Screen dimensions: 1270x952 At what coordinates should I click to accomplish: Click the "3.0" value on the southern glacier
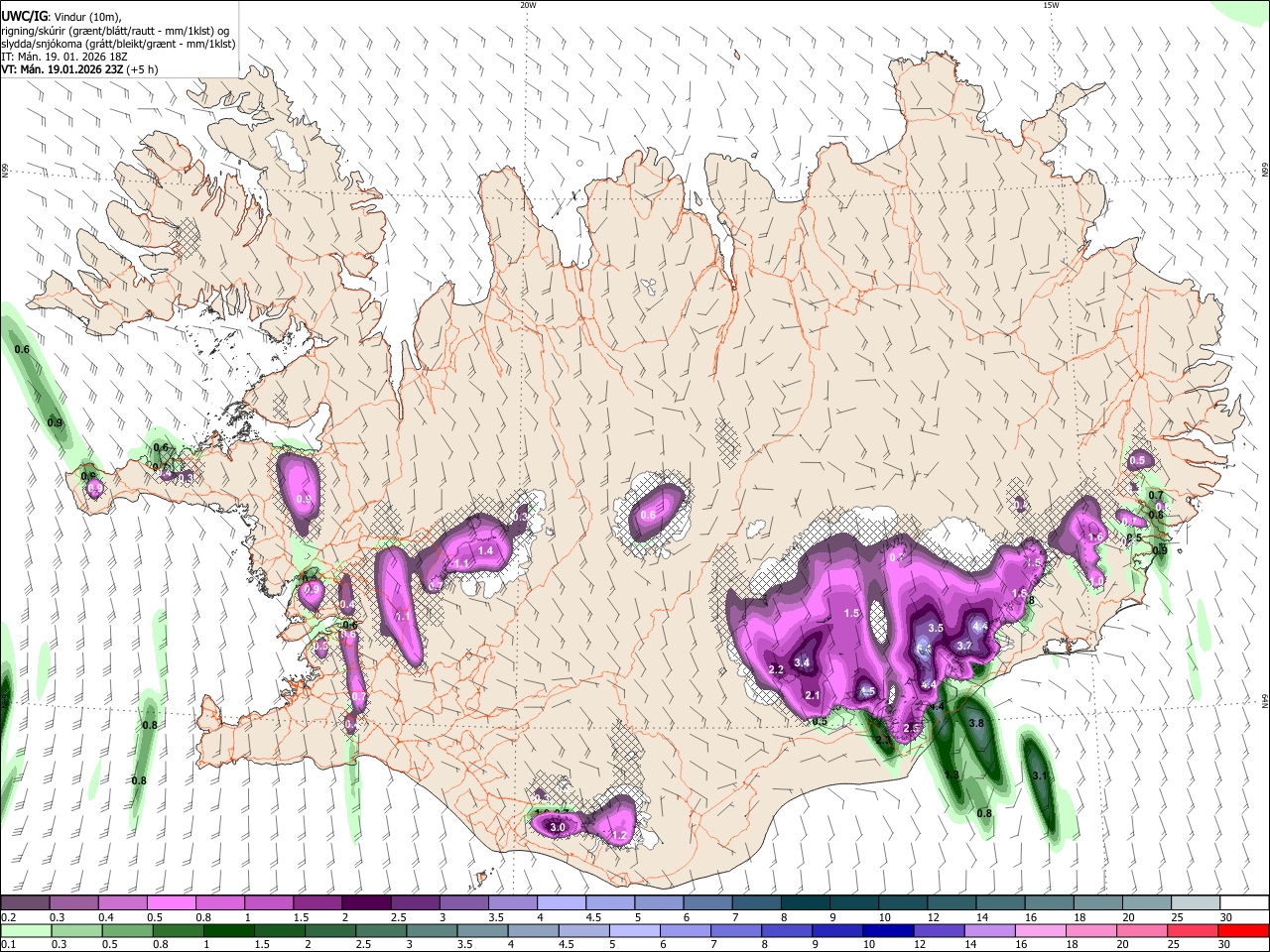click(x=558, y=827)
